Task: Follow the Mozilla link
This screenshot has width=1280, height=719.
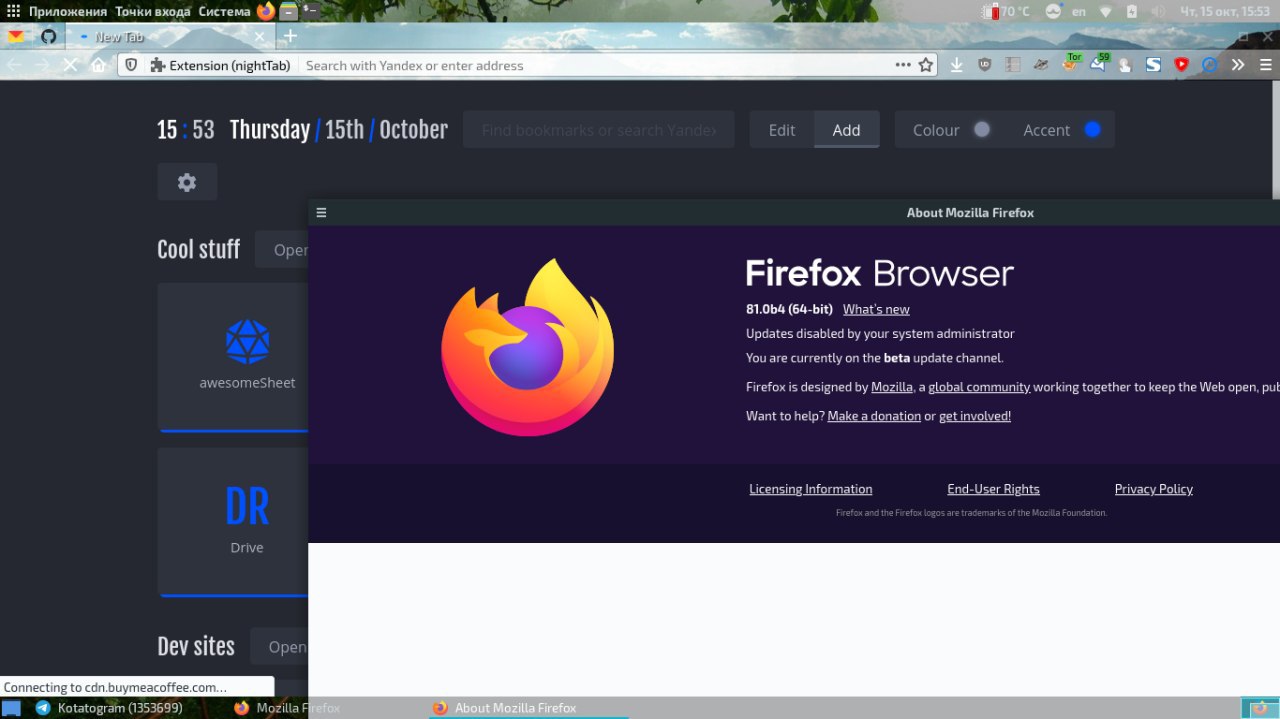Action: click(892, 387)
